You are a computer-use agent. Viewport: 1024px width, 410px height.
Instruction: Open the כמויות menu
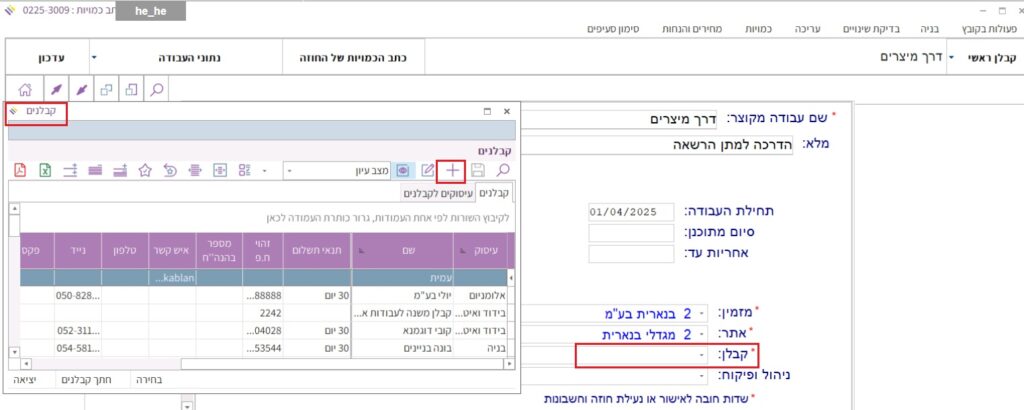coord(759,29)
